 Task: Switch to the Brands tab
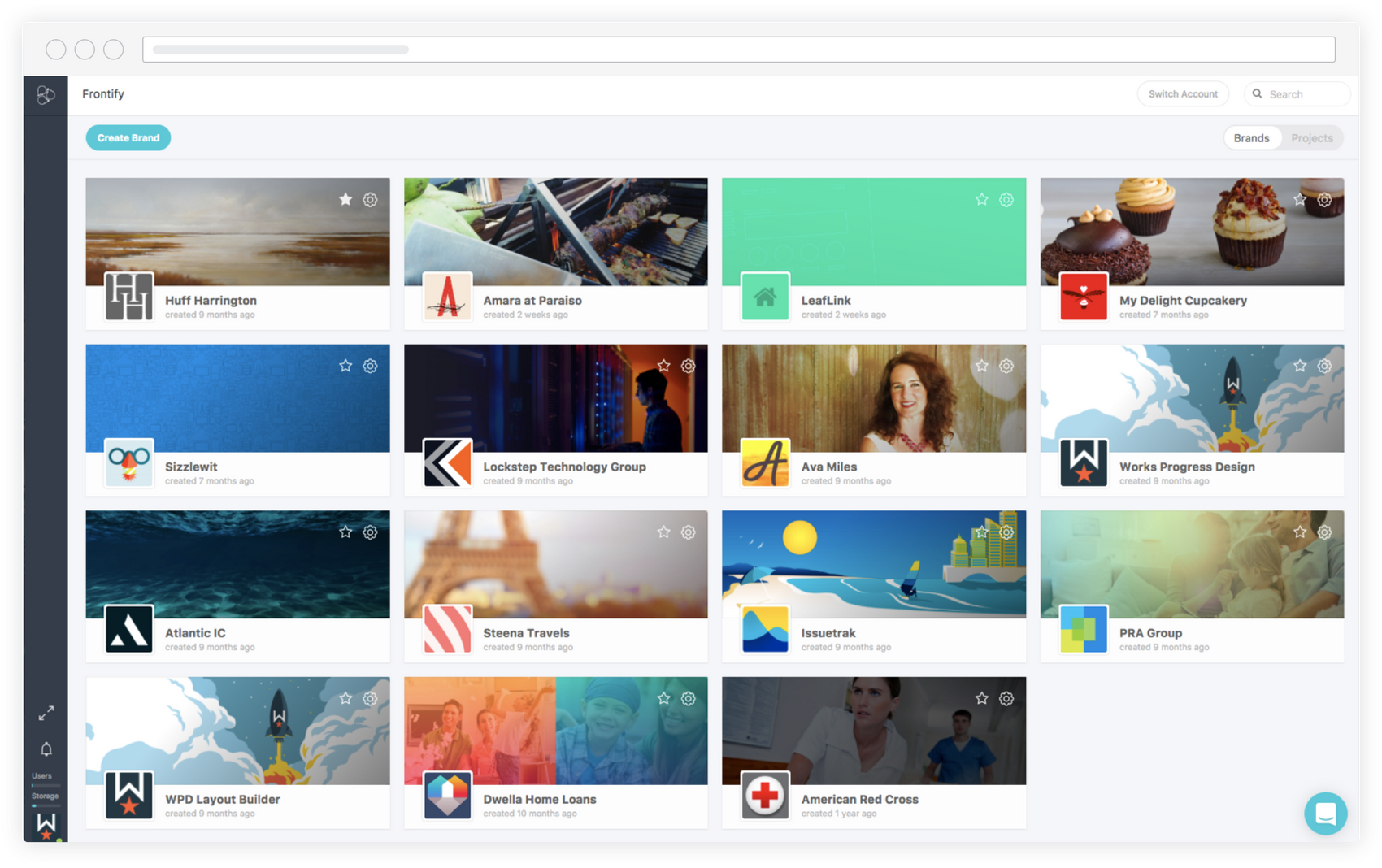point(1251,138)
